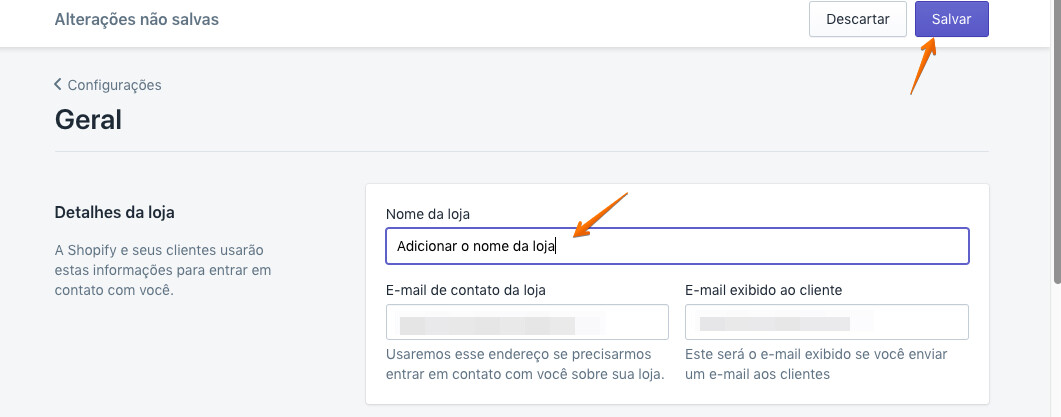Click the back chevron beside Configurações

point(58,85)
